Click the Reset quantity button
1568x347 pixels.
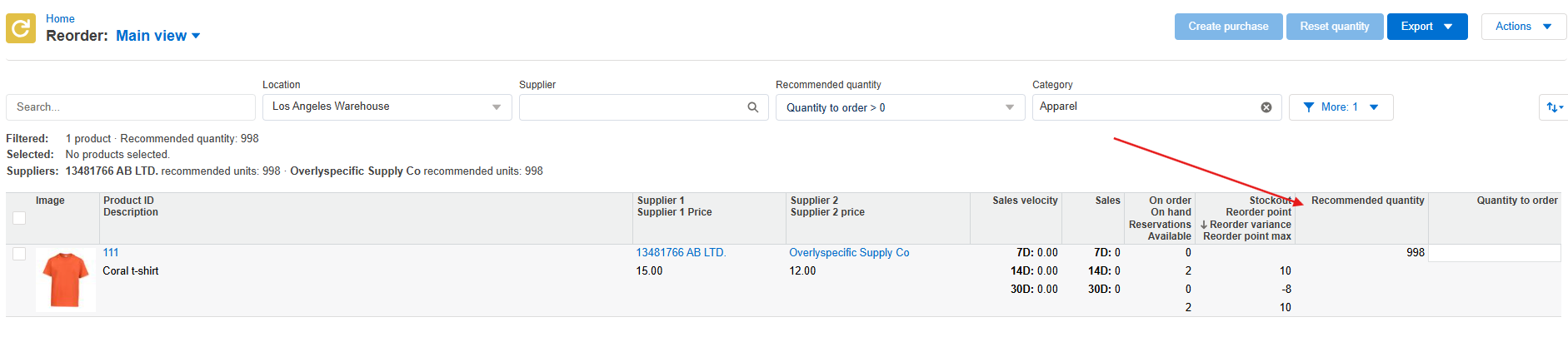(1335, 27)
